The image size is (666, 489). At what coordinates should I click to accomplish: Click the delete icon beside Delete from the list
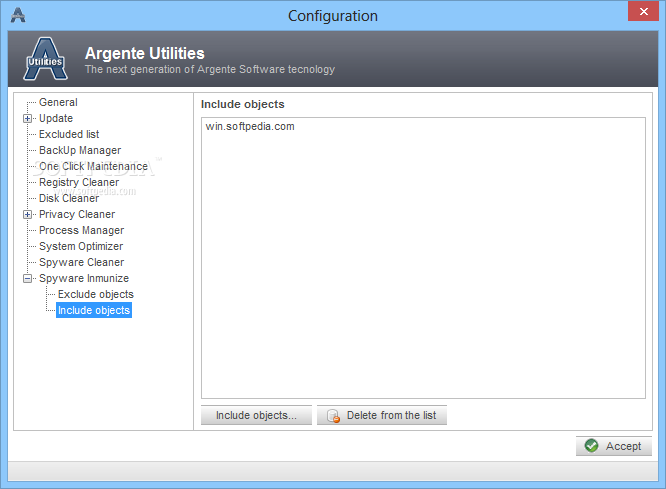pyautogui.click(x=333, y=416)
